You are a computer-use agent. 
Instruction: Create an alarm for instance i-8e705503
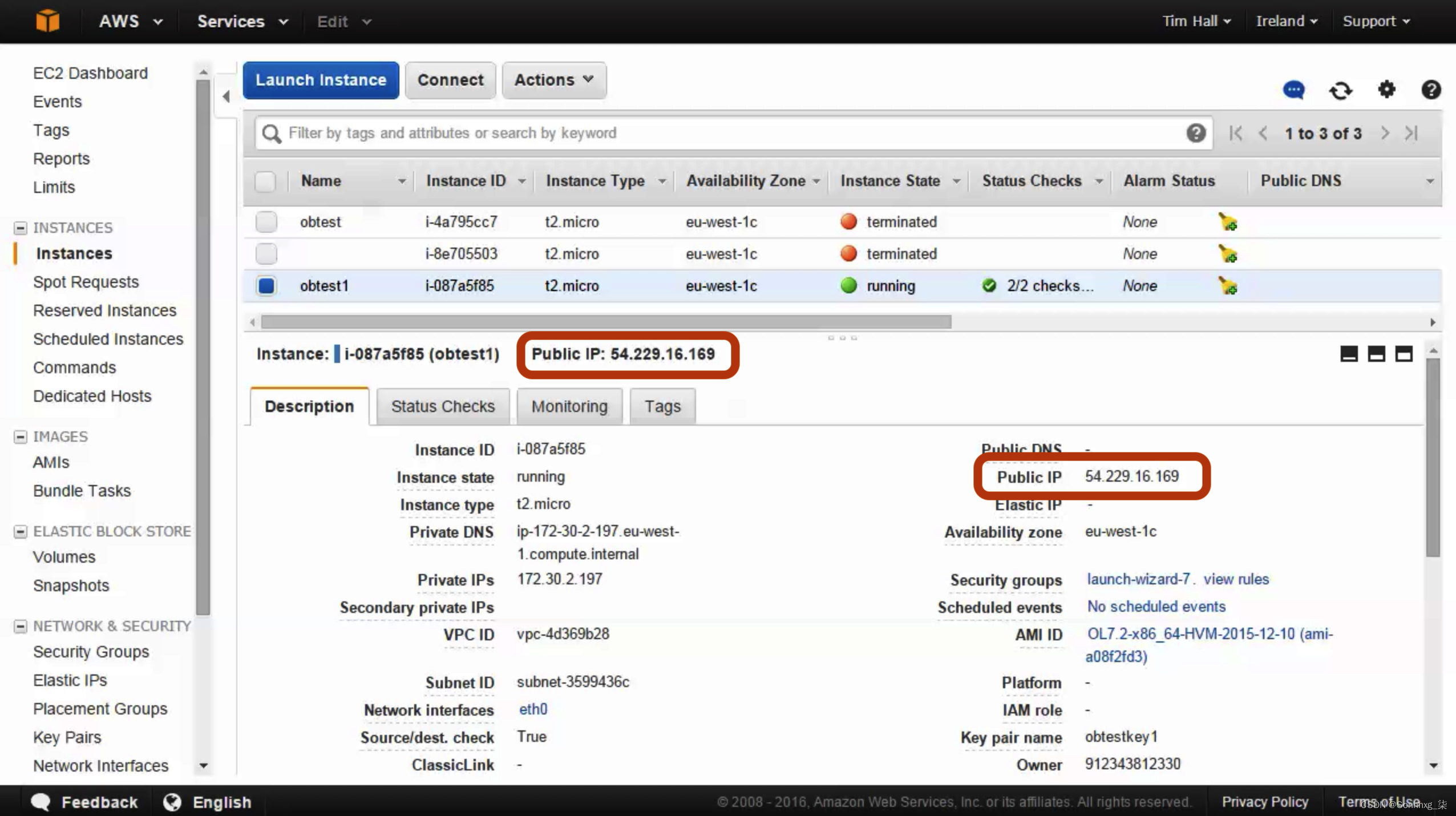[x=1228, y=254]
